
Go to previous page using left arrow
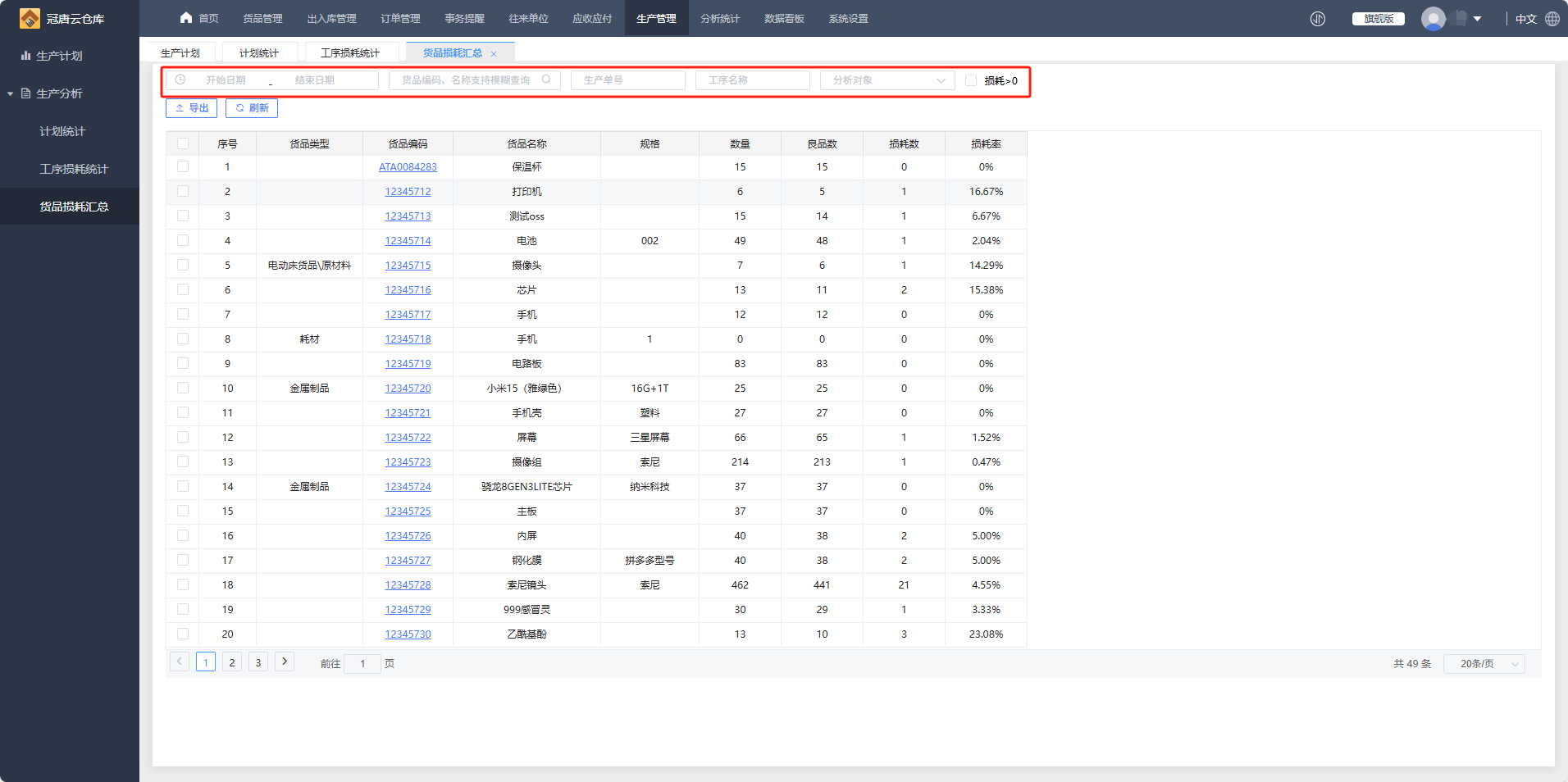(180, 662)
